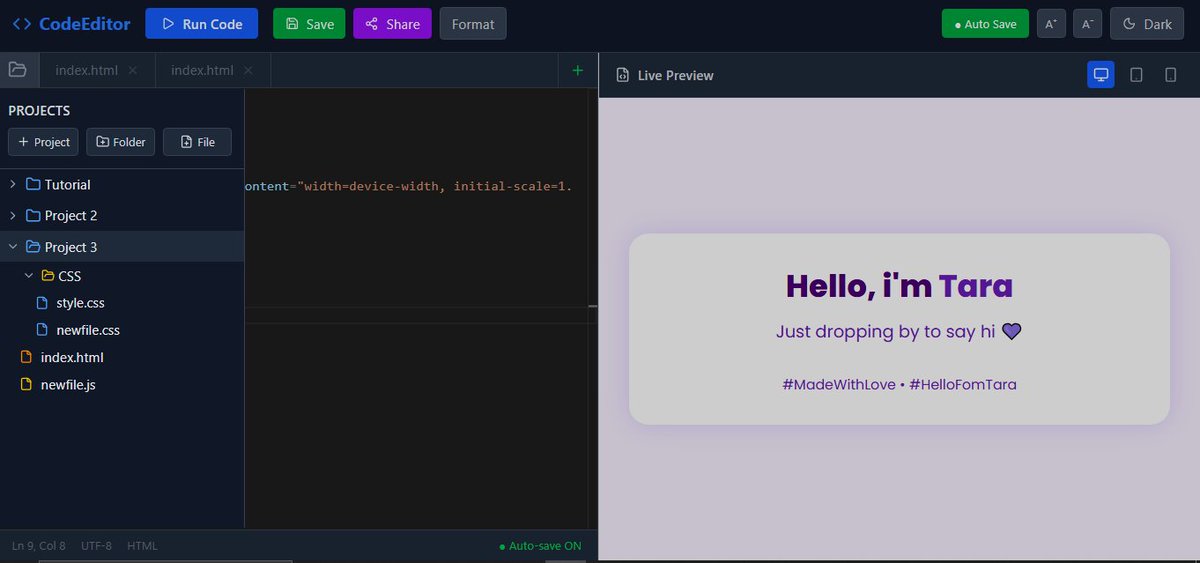Toggle the projects sidebar folder icon

click(17, 70)
